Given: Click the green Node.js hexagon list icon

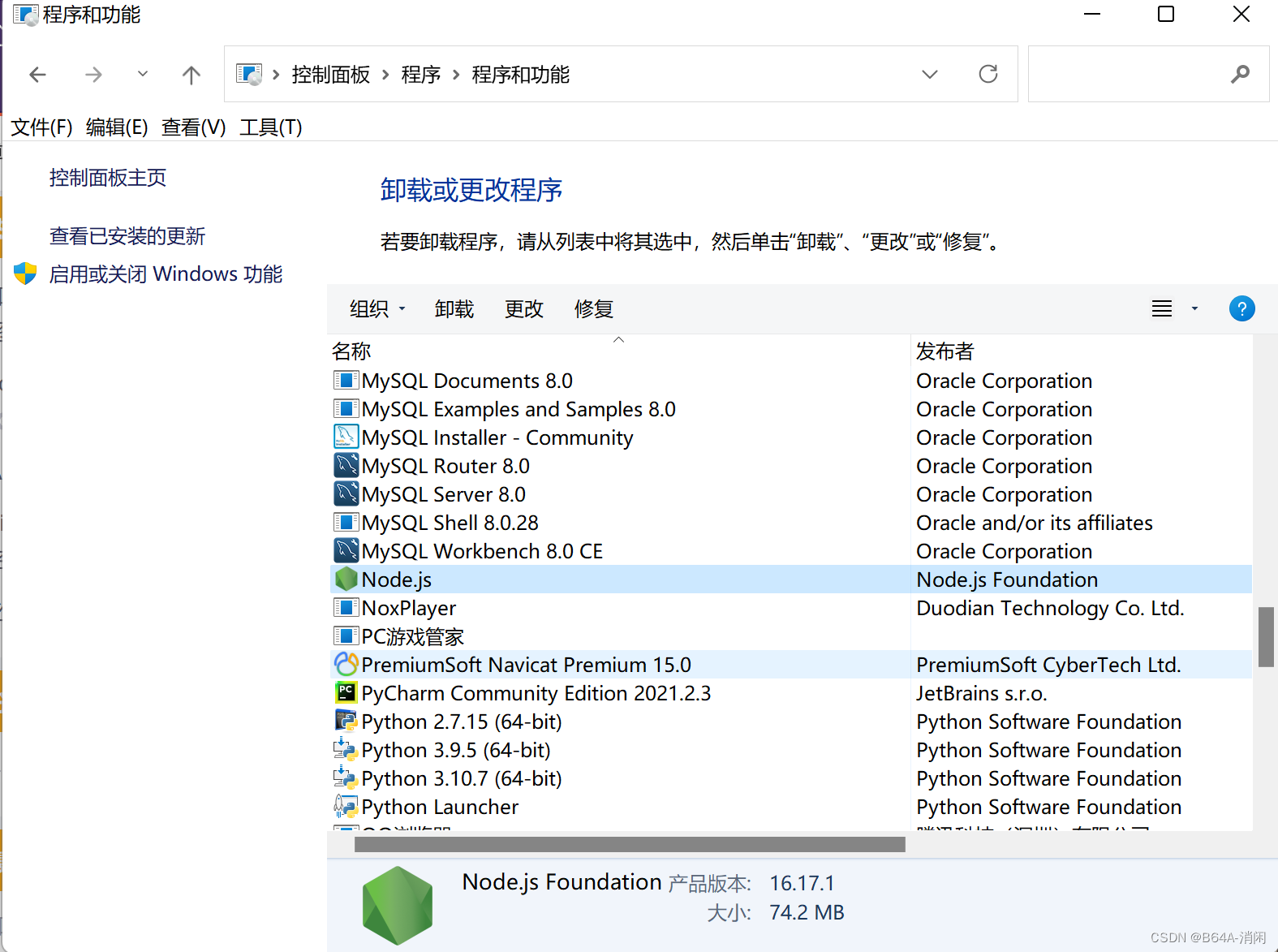Looking at the screenshot, I should (x=346, y=579).
